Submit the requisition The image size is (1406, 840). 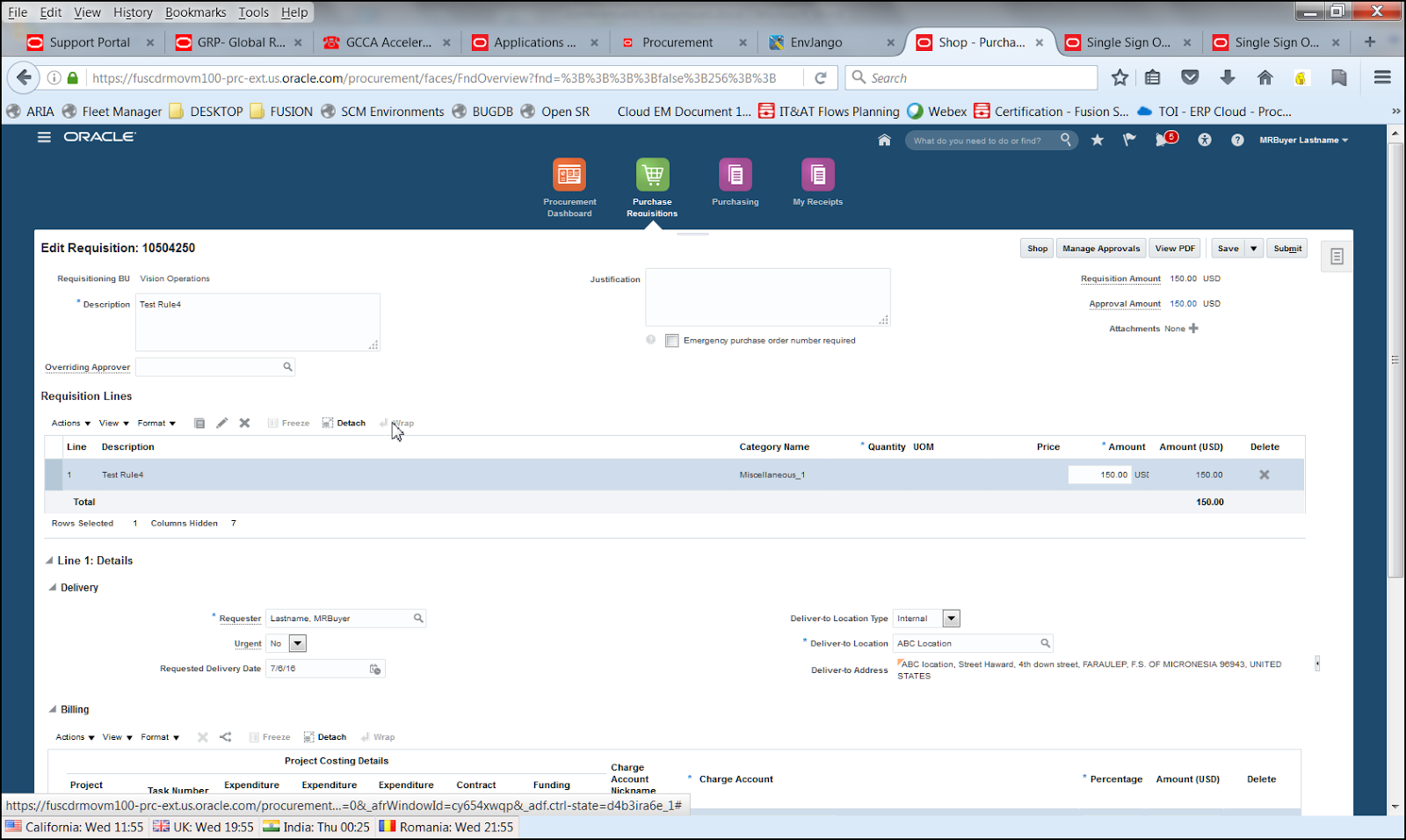click(x=1286, y=248)
